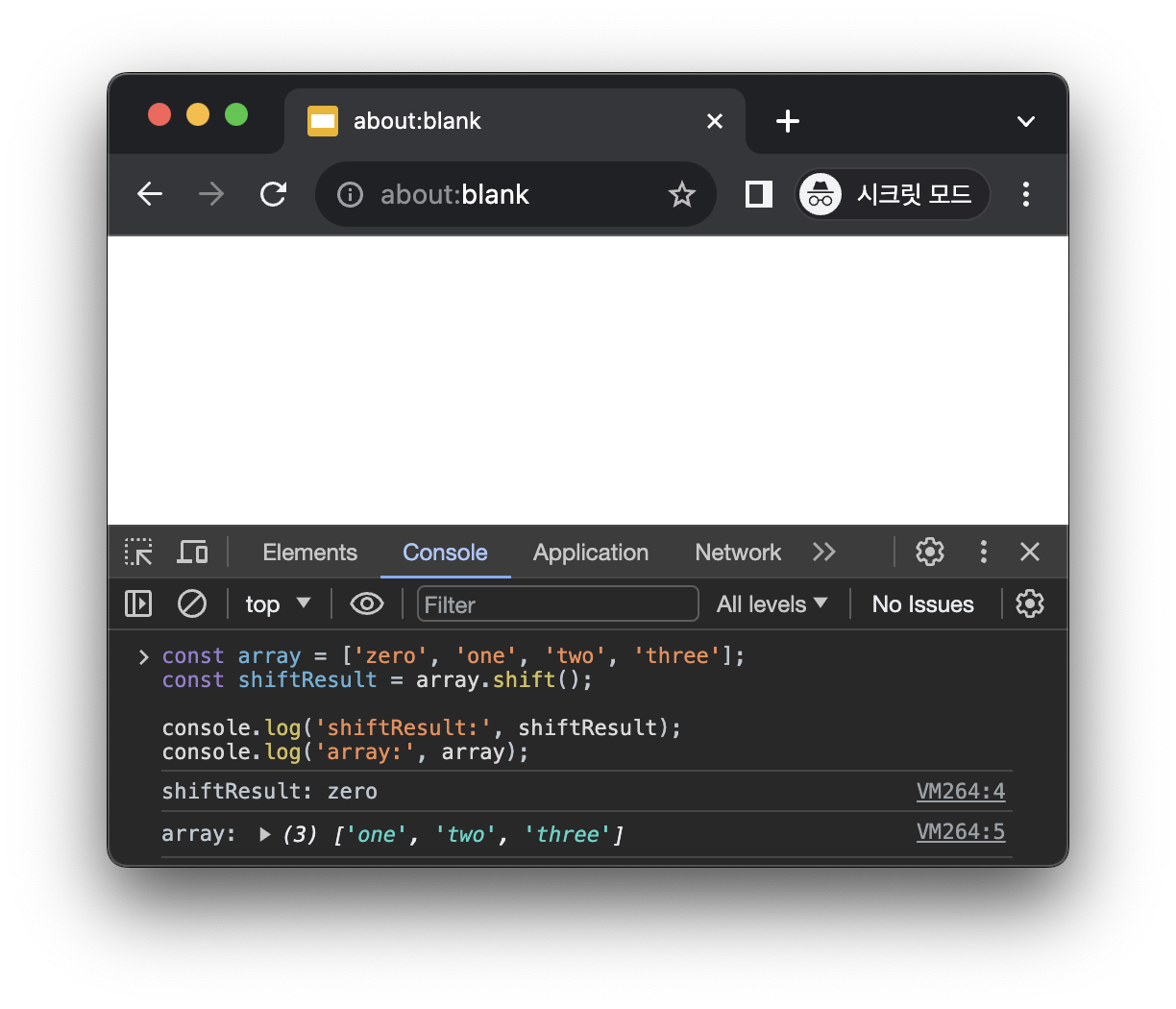Open Chrome's three-dot main menu

(1026, 194)
